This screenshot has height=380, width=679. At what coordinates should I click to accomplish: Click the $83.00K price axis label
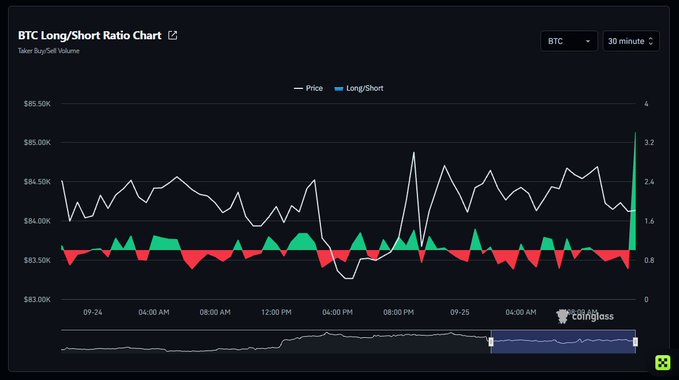37,299
